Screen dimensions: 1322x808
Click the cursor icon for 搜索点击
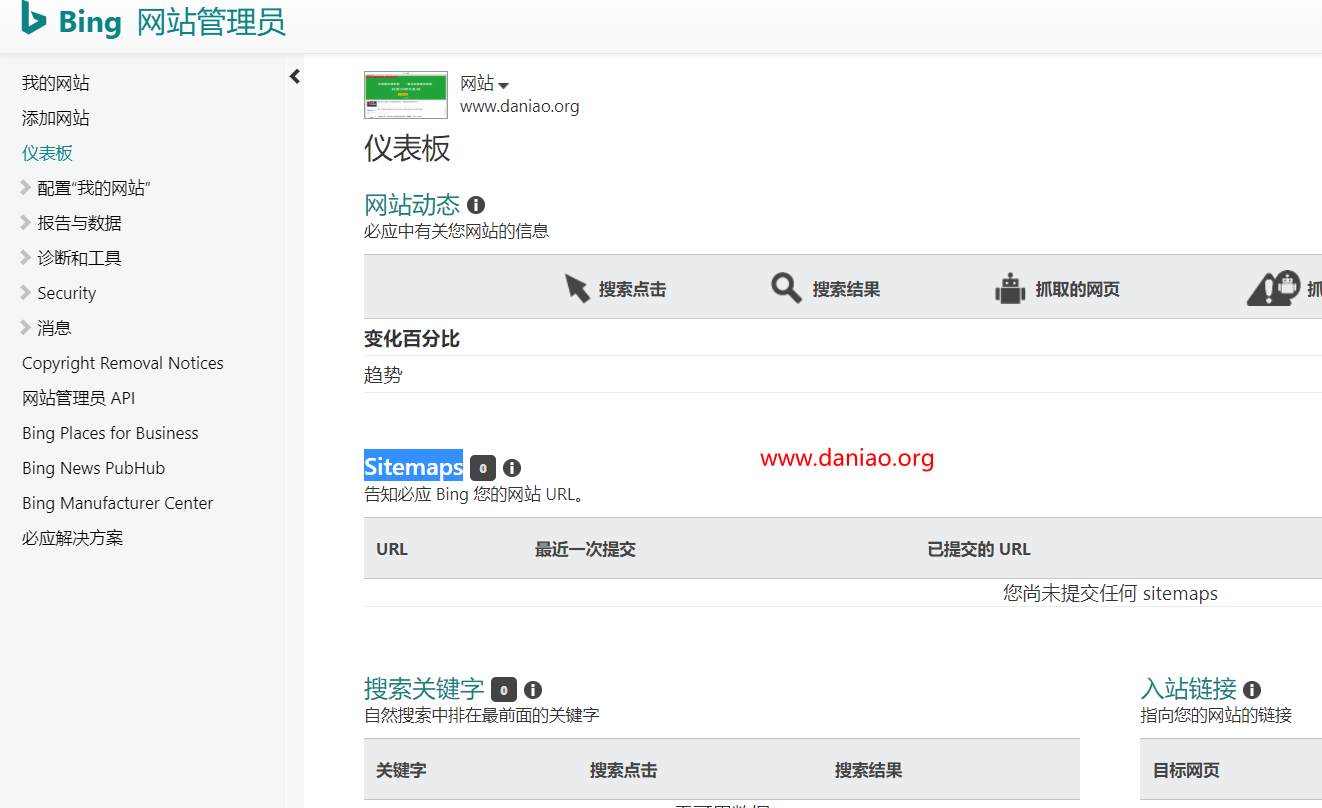[577, 288]
